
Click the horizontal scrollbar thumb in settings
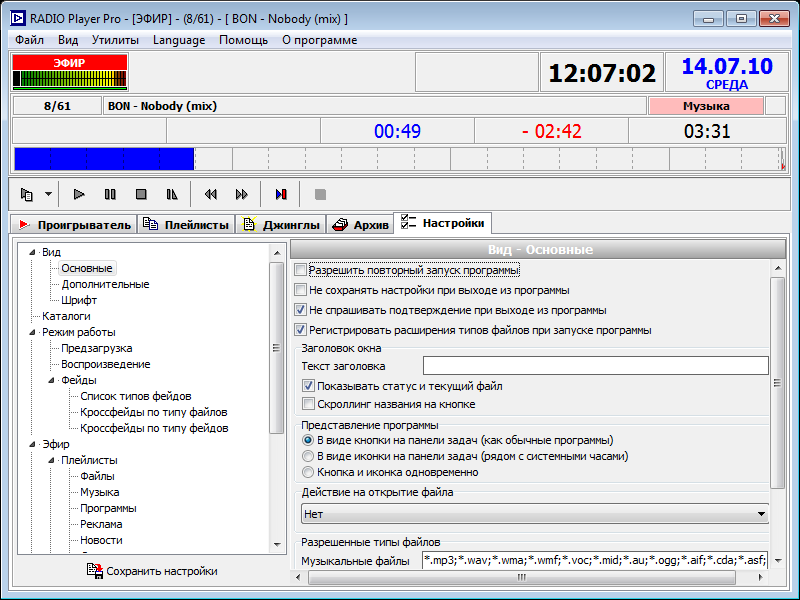(x=521, y=577)
